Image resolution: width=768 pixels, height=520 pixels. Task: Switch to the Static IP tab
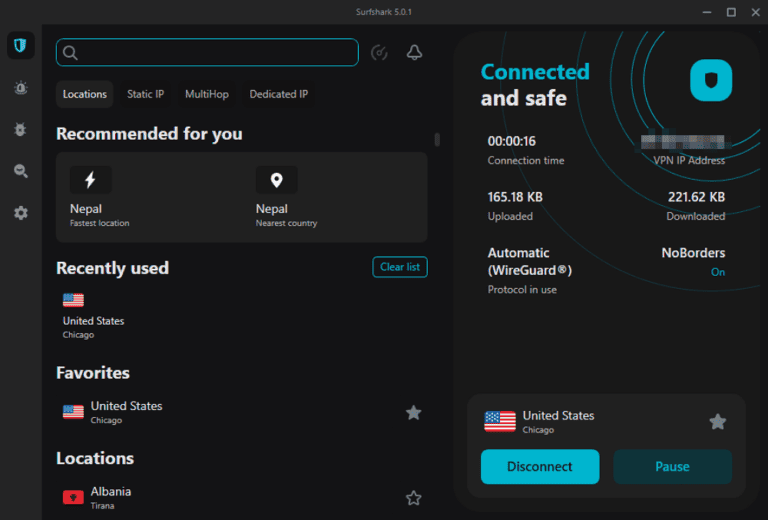point(145,94)
